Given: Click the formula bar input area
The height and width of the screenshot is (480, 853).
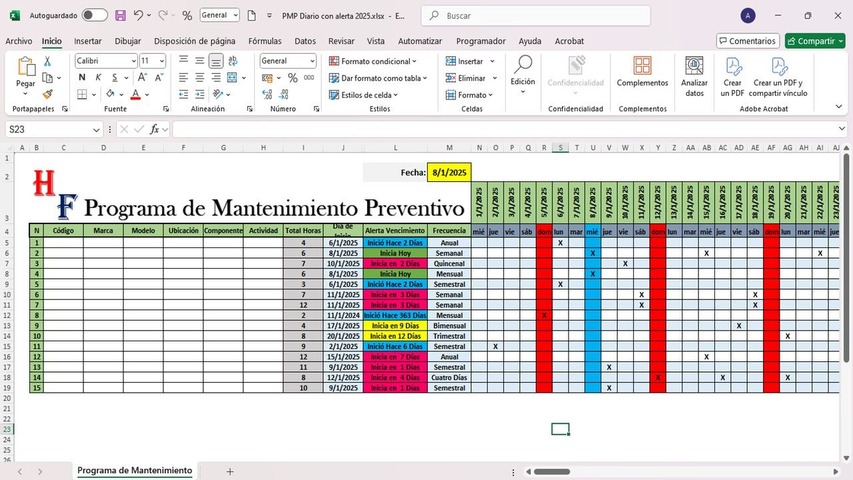Looking at the screenshot, I should click(x=506, y=129).
